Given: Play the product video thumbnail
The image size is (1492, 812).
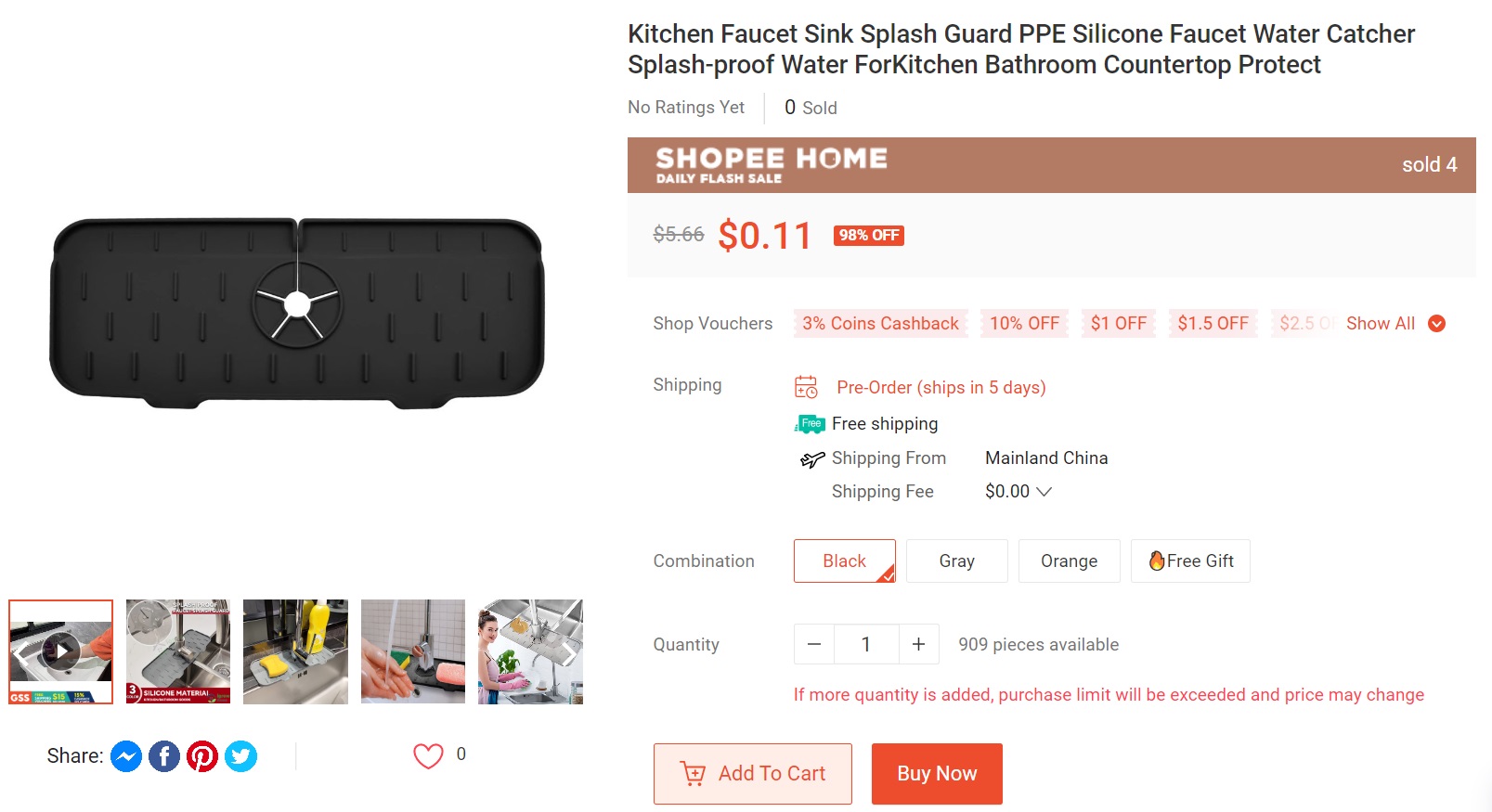Looking at the screenshot, I should click(61, 651).
